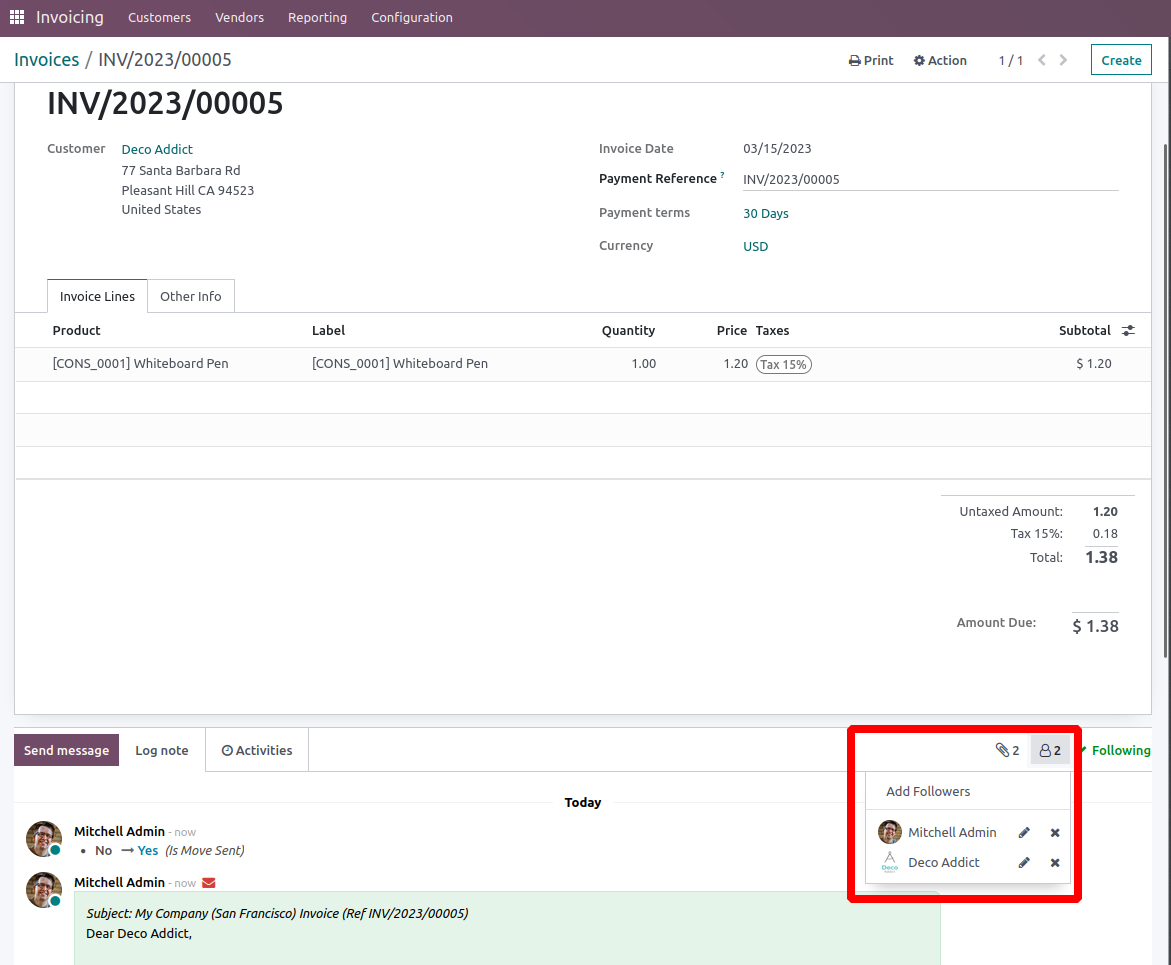This screenshot has width=1171, height=965.
Task: Click the Payment Reference input field
Action: click(931, 179)
